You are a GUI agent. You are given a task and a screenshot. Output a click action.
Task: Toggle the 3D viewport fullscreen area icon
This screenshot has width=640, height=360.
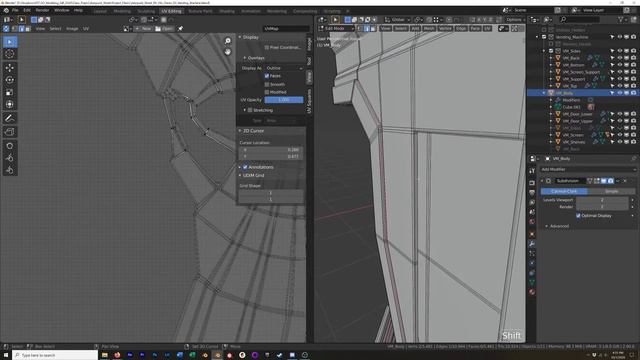(x=515, y=29)
